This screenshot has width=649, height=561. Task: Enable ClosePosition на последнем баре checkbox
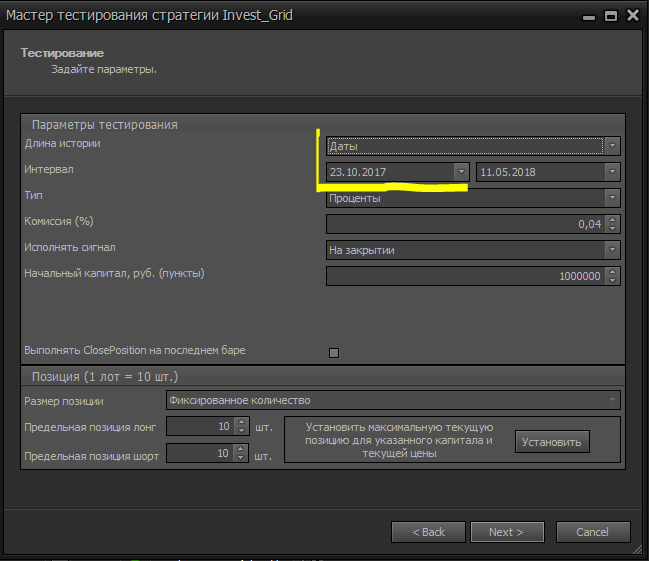click(x=334, y=352)
